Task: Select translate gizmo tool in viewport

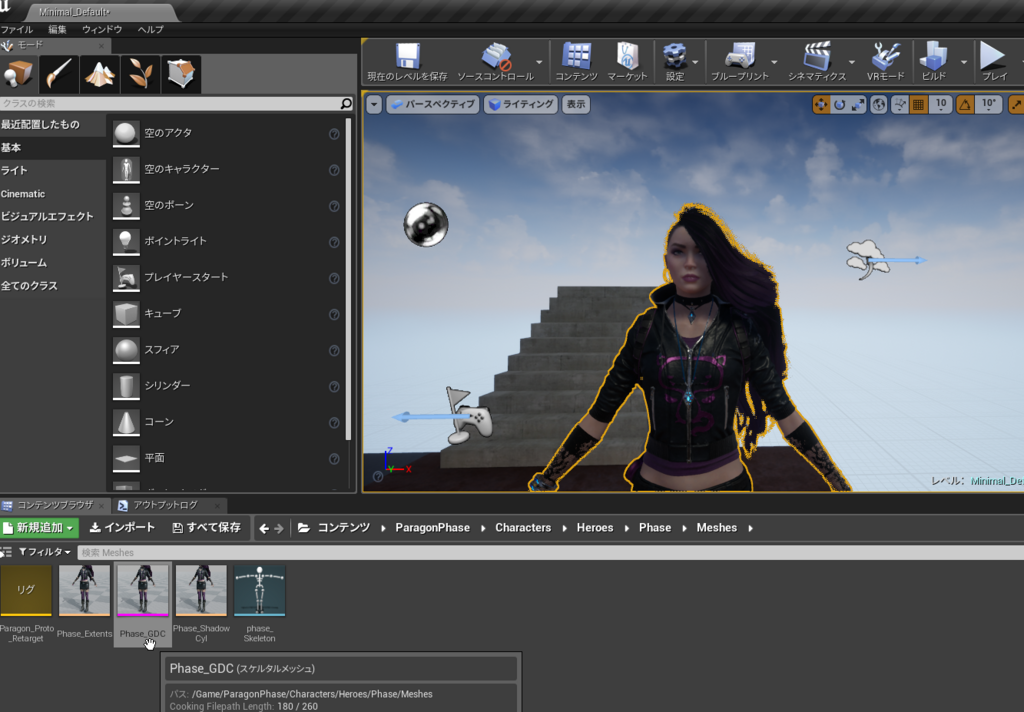Action: (x=821, y=105)
